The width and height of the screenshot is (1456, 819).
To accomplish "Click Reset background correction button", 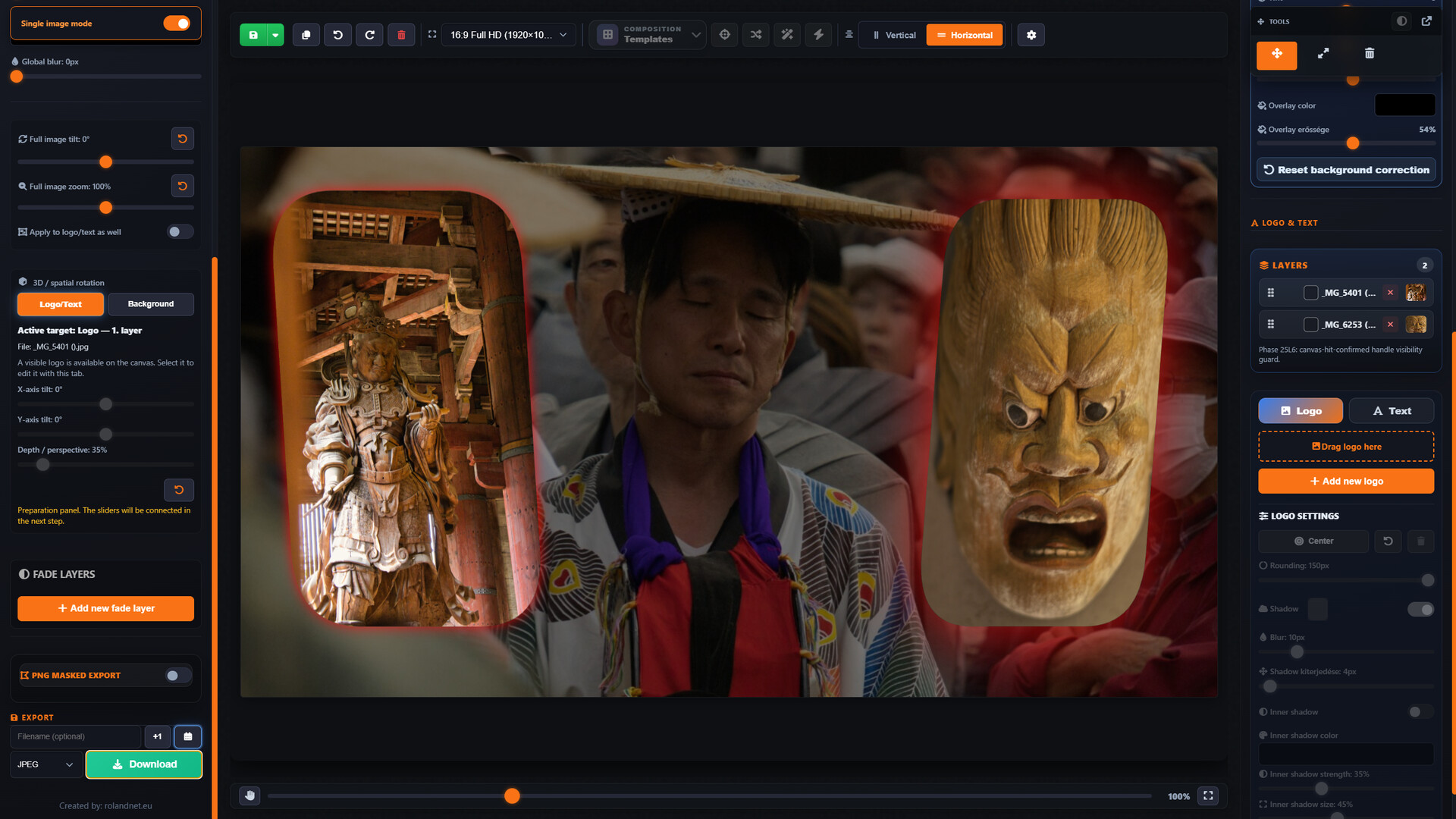I will [1346, 170].
